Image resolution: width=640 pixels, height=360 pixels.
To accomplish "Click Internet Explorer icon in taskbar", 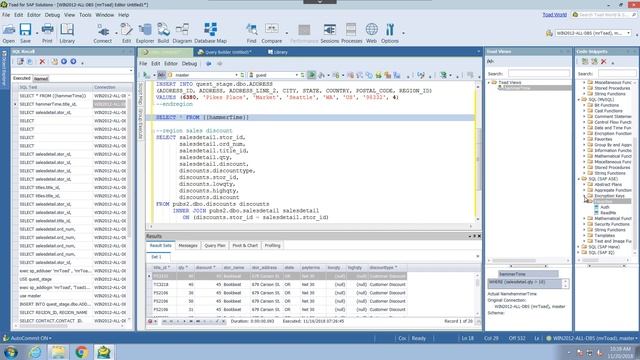I will tap(36, 352).
